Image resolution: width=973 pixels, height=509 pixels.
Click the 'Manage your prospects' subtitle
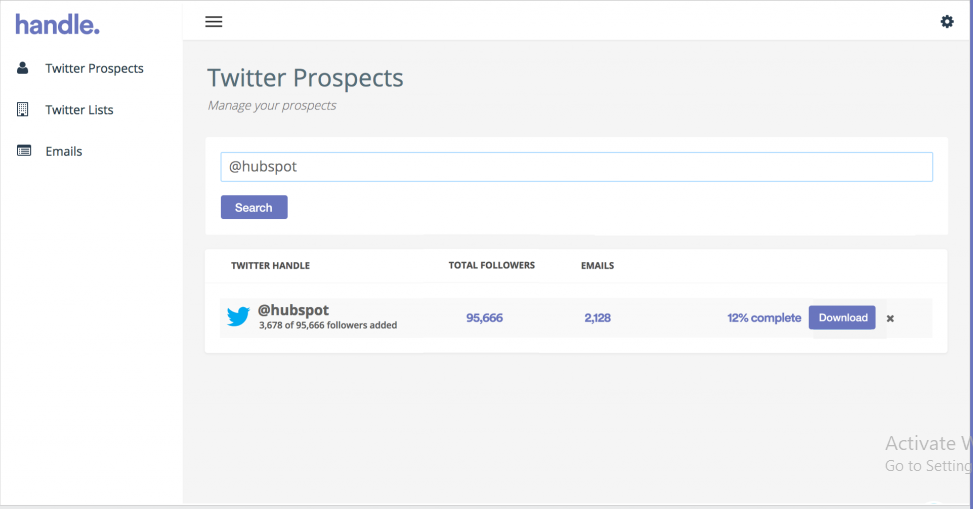[x=272, y=106]
